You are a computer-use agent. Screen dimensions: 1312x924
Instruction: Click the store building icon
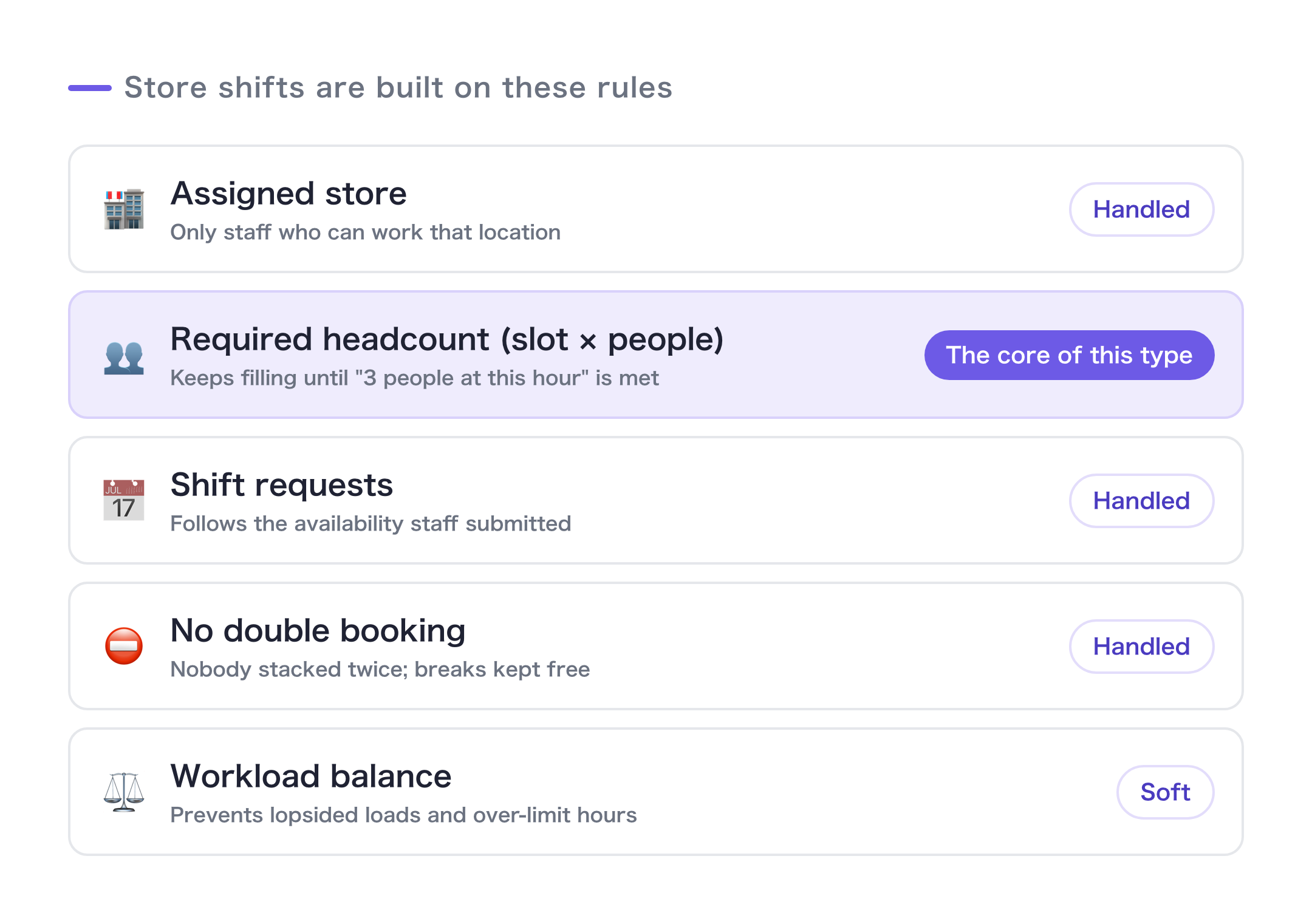click(x=124, y=209)
